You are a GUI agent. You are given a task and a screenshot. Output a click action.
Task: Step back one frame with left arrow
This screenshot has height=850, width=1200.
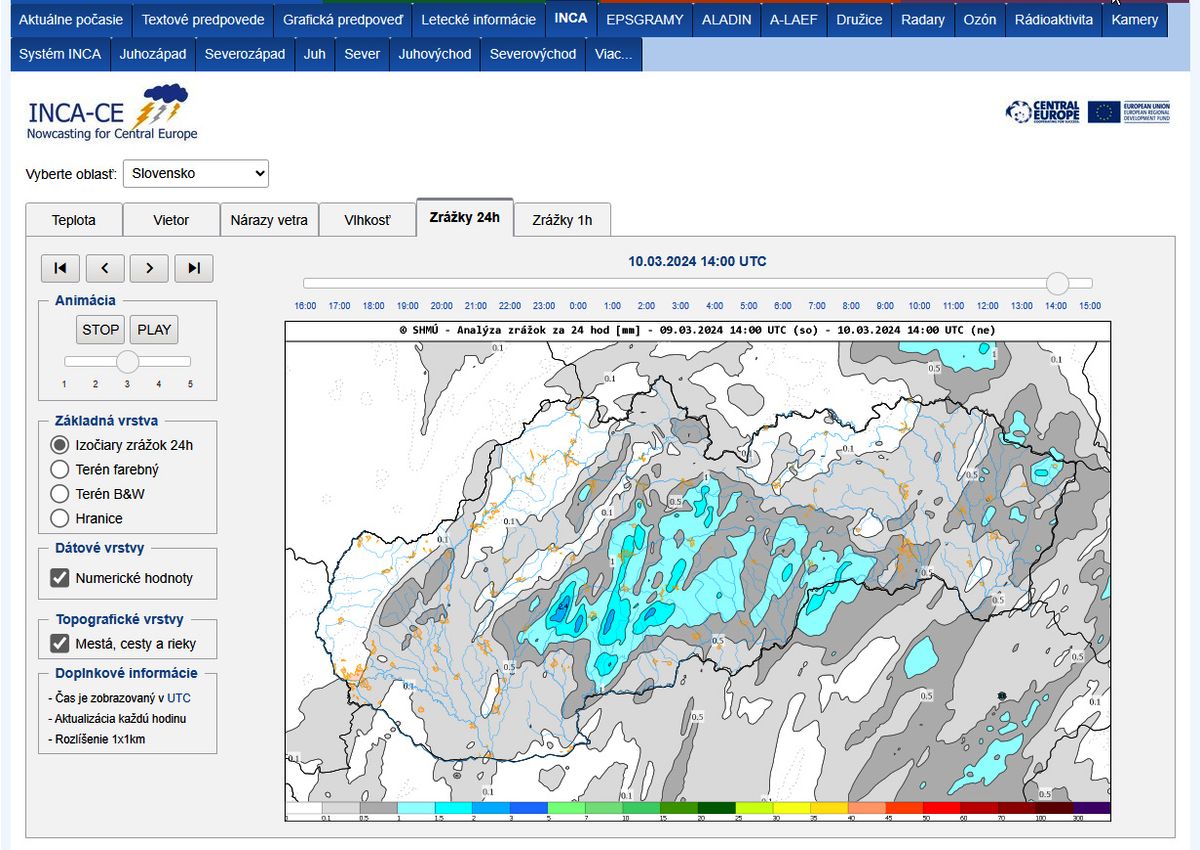(x=105, y=268)
